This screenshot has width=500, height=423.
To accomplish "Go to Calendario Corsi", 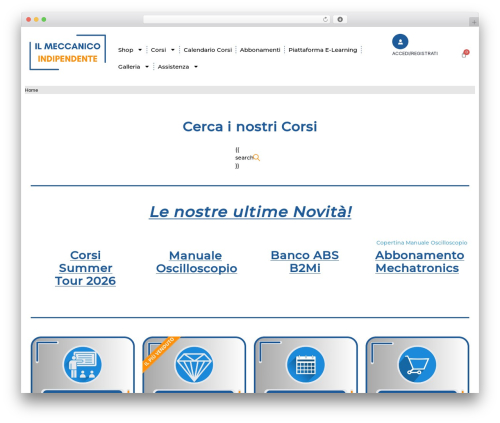I will tap(208, 50).
